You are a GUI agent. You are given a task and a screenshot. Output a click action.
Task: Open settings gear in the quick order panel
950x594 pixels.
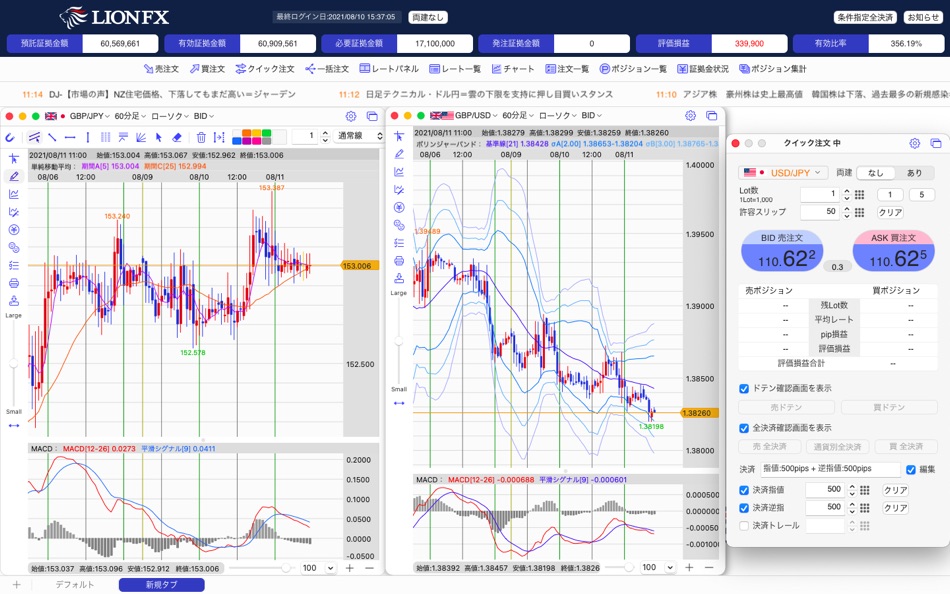(x=914, y=143)
